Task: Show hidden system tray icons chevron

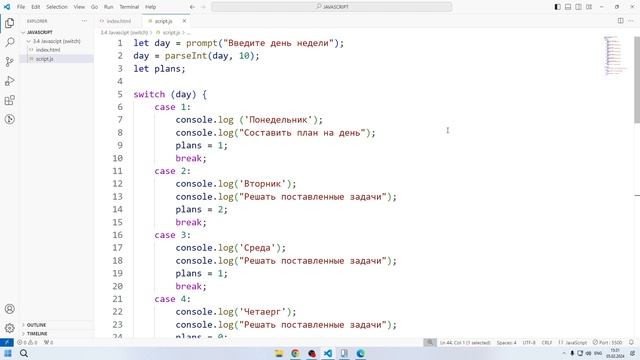Action: pyautogui.click(x=564, y=353)
